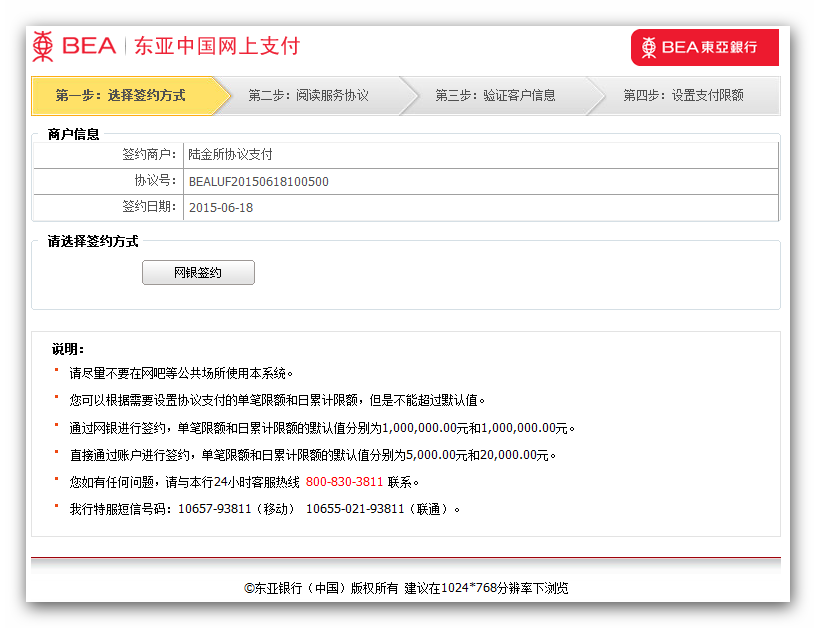Click the 说明 heading

click(x=68, y=349)
